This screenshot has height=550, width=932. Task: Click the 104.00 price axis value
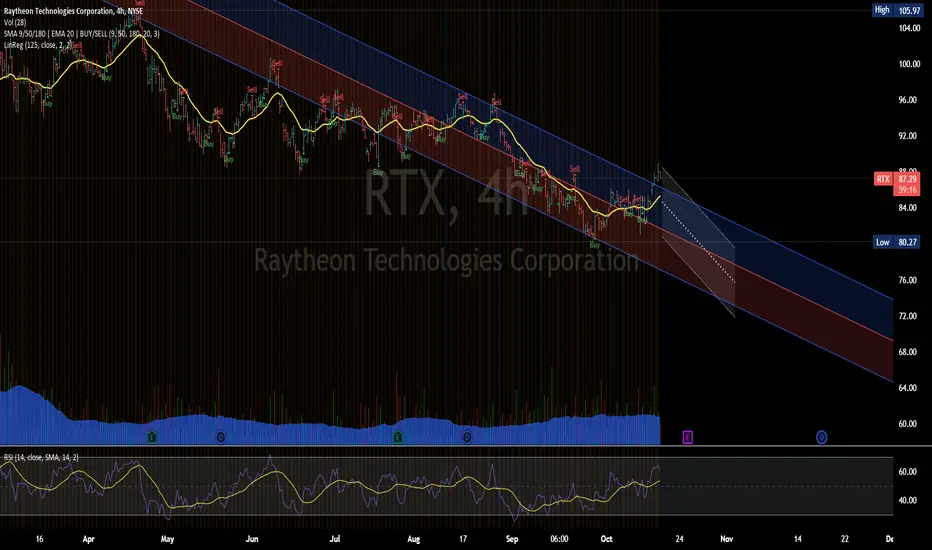coord(909,29)
